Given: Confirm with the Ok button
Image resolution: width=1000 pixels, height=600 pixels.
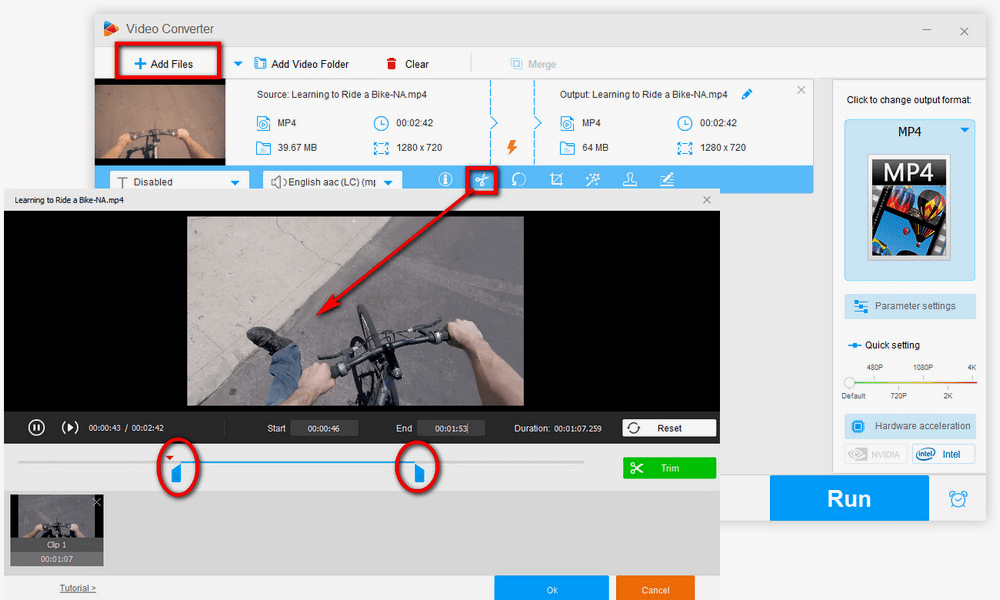Looking at the screenshot, I should pyautogui.click(x=552, y=589).
